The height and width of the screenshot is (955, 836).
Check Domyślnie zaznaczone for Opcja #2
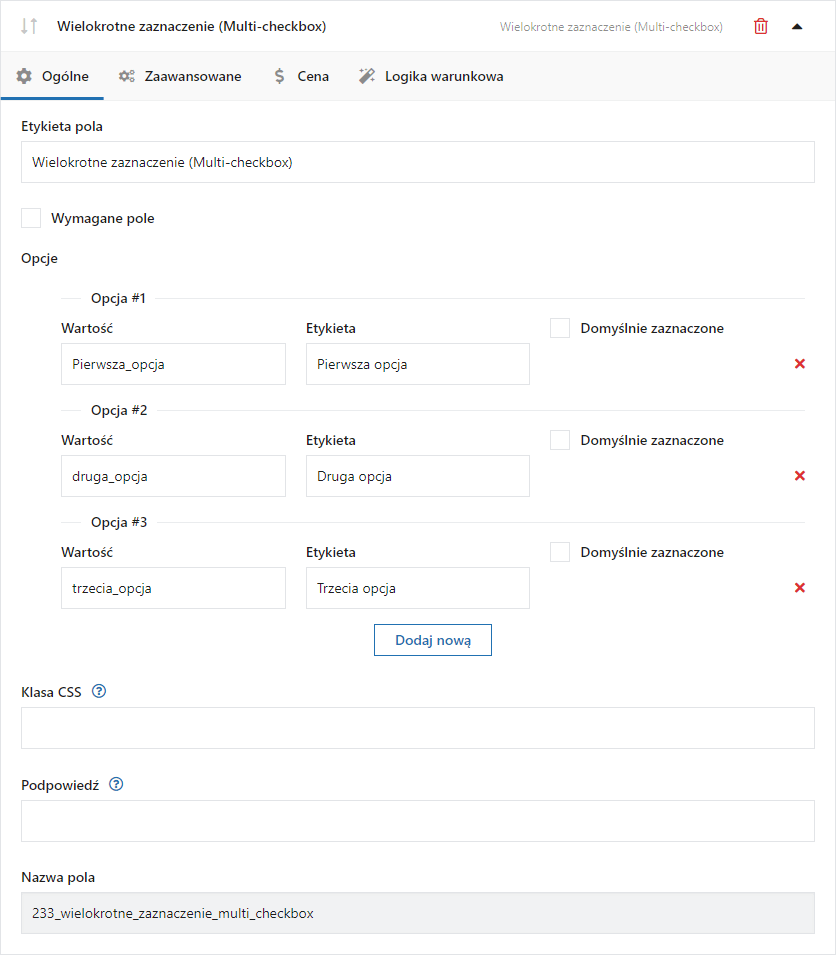(560, 440)
